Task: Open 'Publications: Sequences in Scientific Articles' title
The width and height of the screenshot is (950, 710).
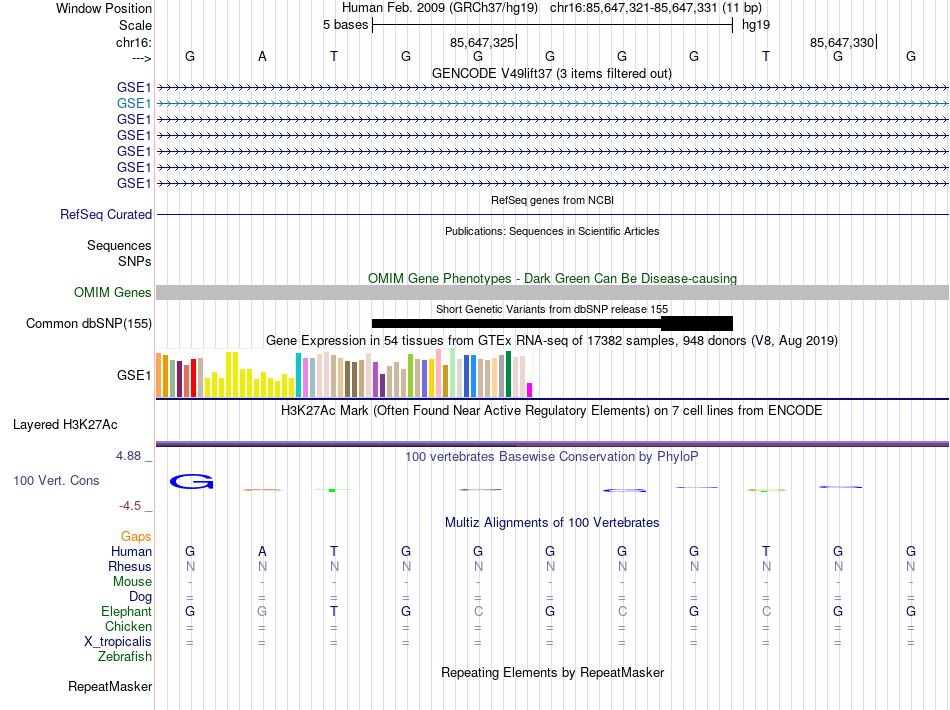Action: click(x=552, y=231)
